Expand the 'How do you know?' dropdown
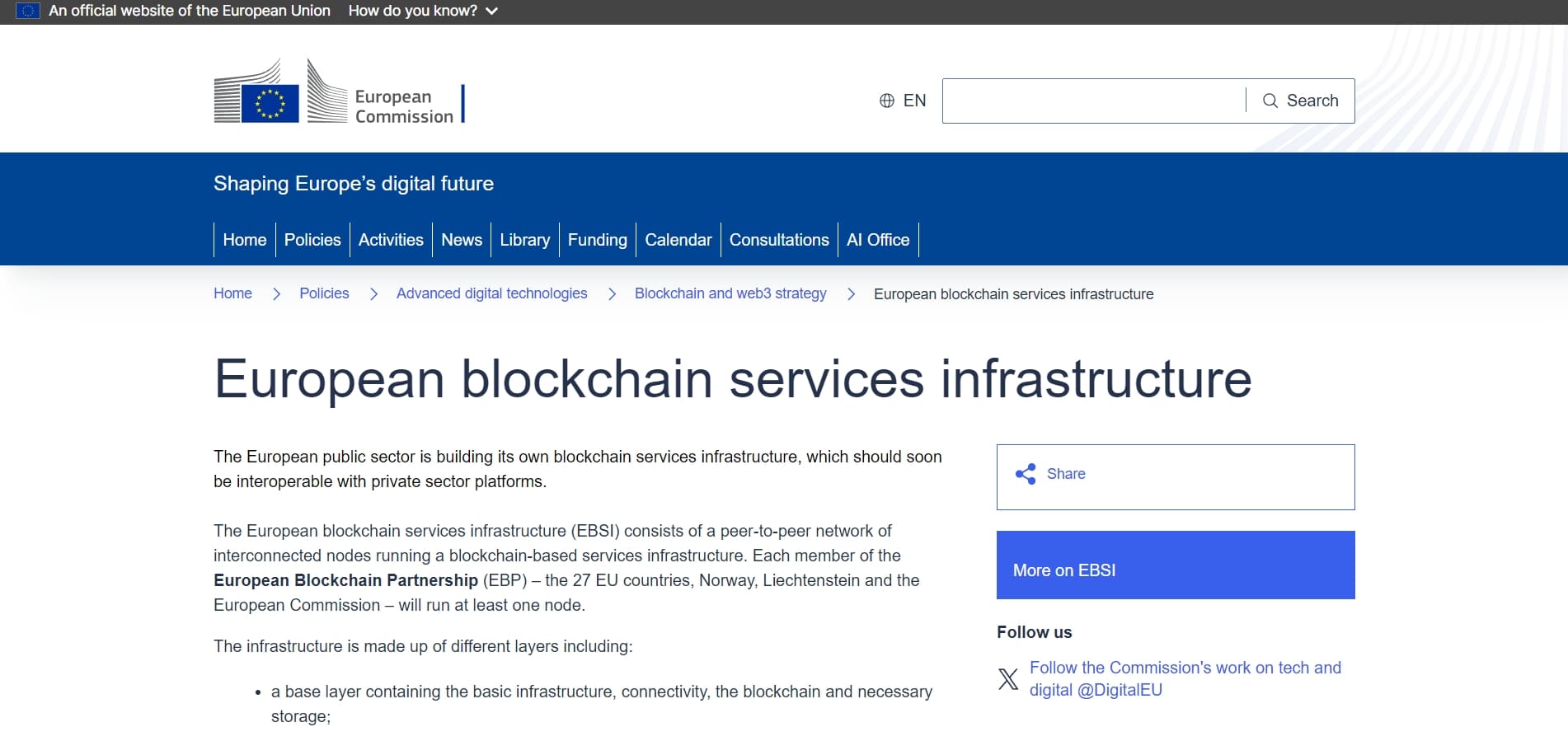 click(423, 11)
